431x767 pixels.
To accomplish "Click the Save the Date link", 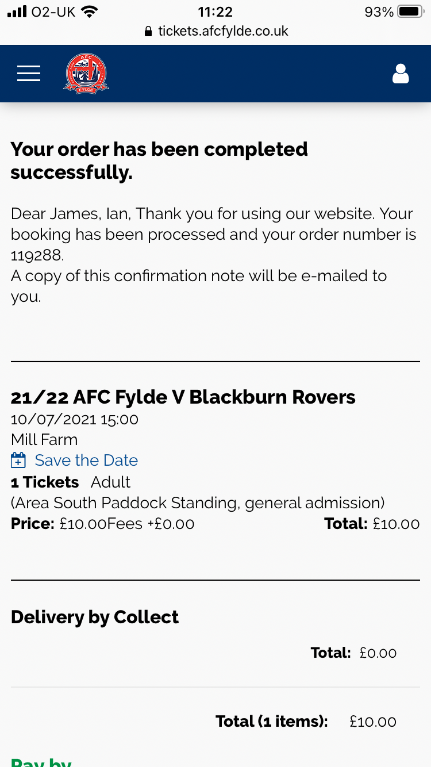I will pos(86,460).
